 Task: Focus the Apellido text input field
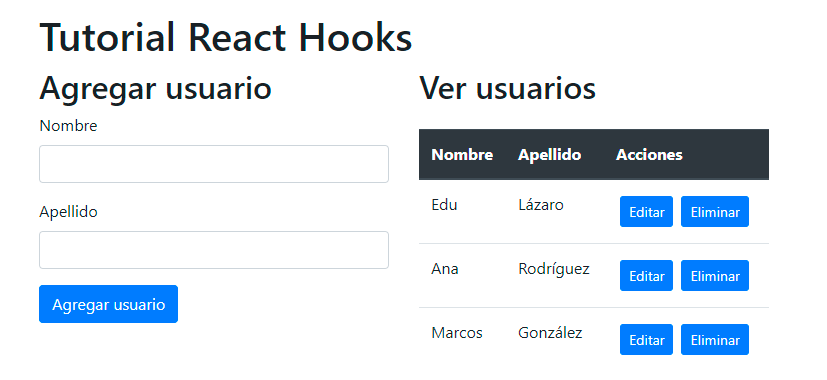pos(214,250)
